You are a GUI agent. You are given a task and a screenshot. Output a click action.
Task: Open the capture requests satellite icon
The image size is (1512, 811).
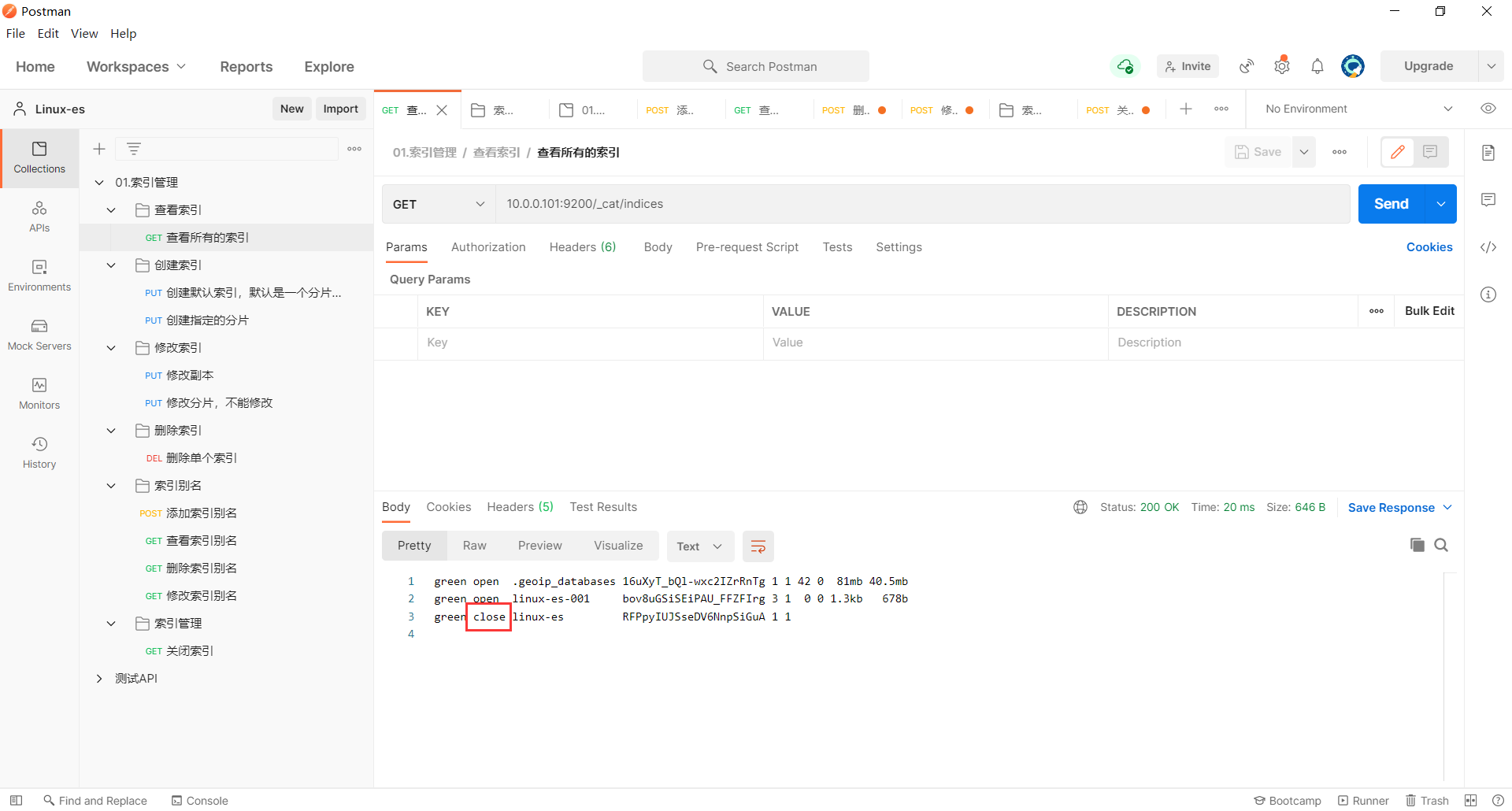coord(1247,66)
